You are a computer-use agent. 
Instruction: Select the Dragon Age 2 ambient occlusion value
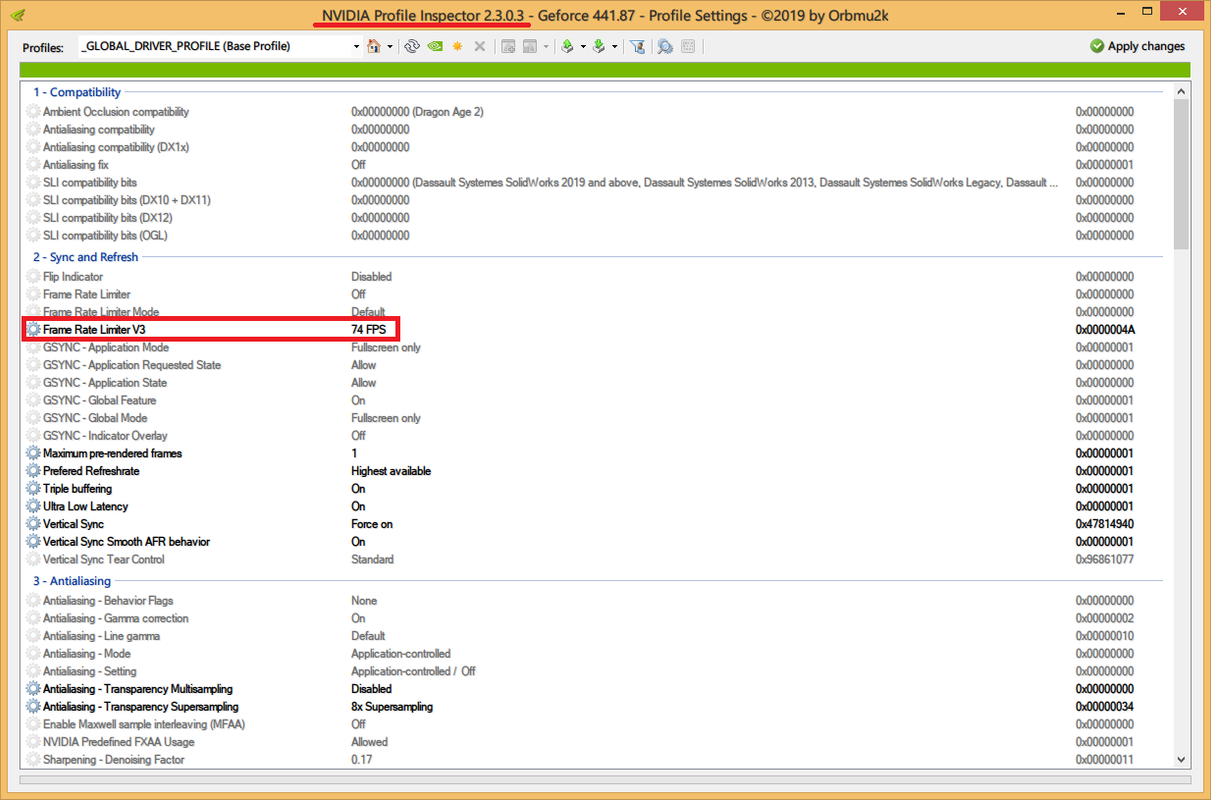tap(417, 112)
